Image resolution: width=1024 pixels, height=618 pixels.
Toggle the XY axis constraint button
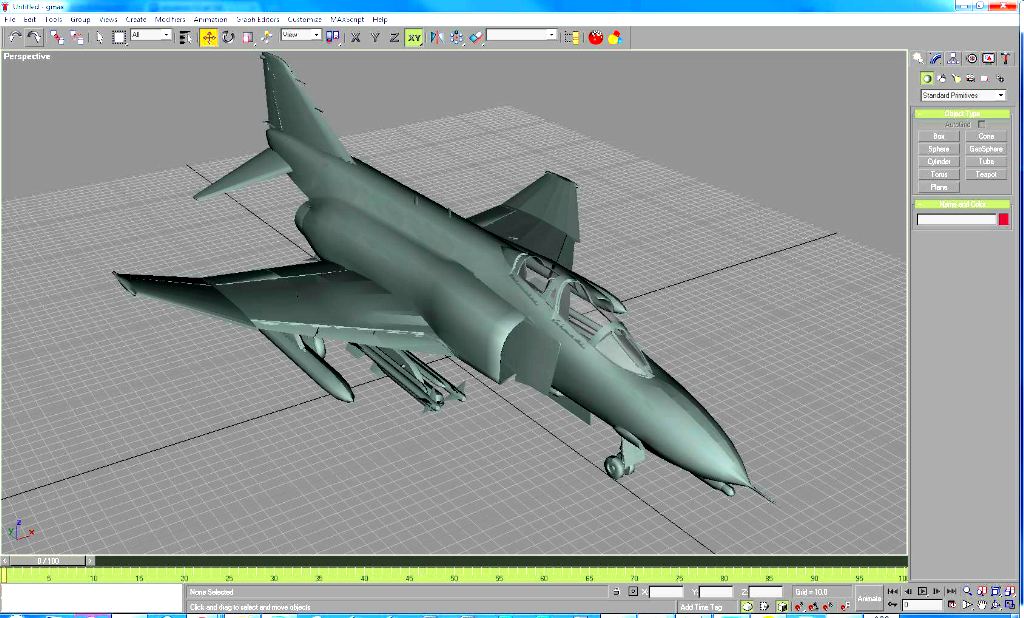(x=413, y=37)
